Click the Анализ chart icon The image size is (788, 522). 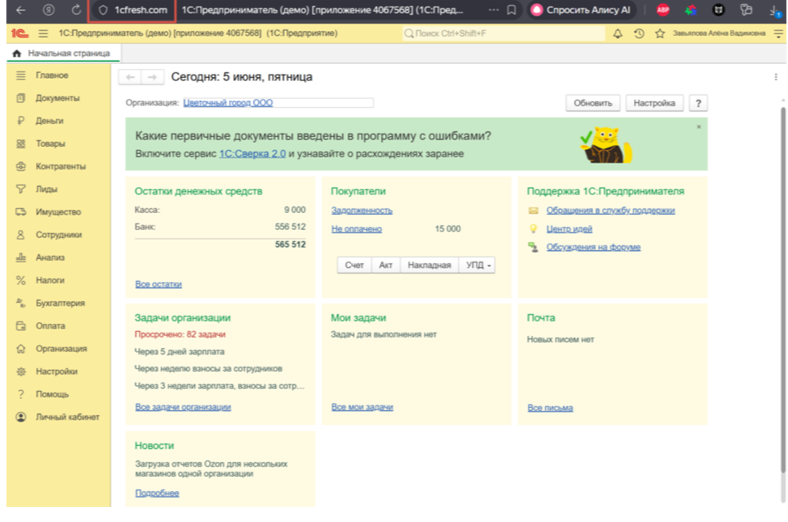coord(21,257)
